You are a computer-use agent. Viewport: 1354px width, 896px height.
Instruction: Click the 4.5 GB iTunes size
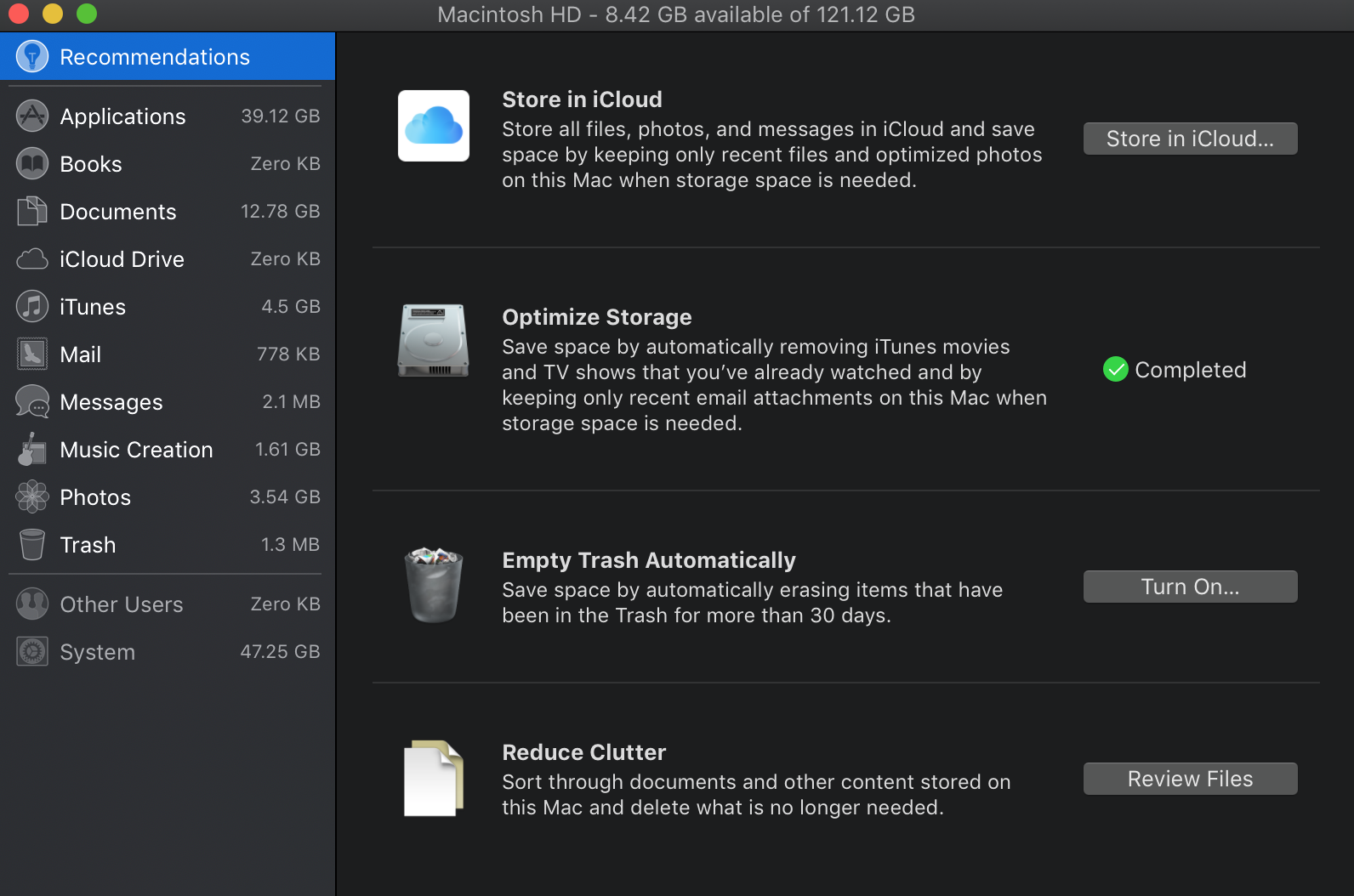(291, 306)
